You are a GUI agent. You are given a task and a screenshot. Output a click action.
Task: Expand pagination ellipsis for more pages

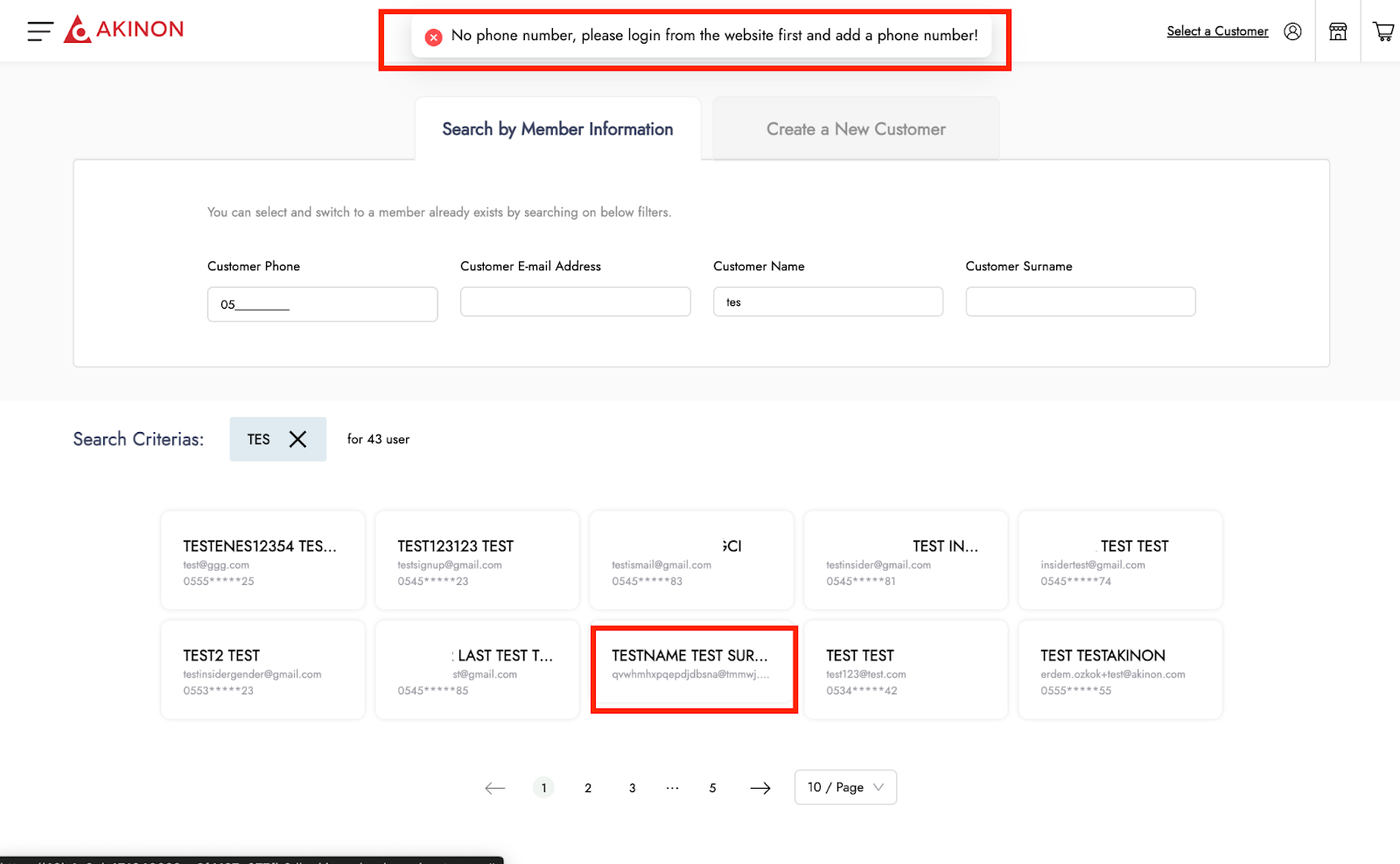click(x=672, y=788)
